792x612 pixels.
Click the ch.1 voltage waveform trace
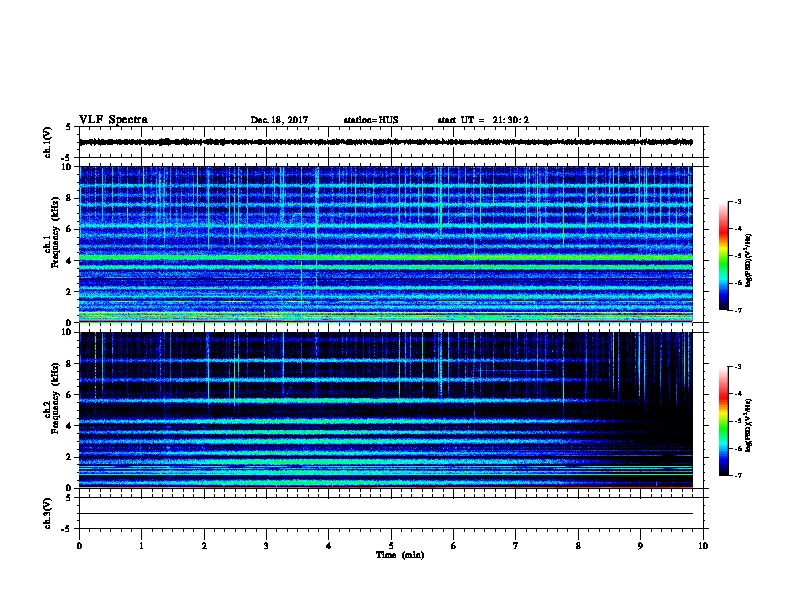pyautogui.click(x=386, y=142)
